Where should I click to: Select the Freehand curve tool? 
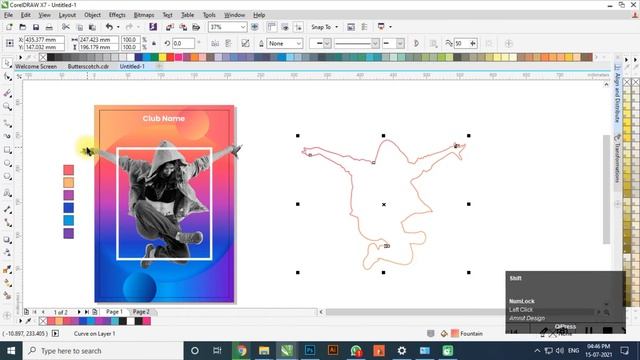[7, 123]
